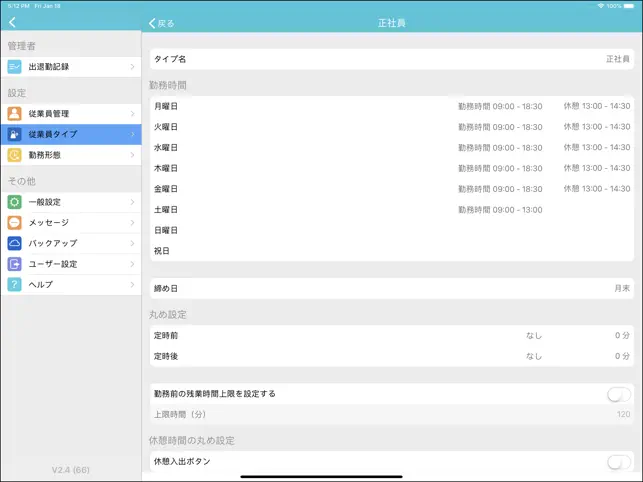Screen dimensions: 643x482
Task: Click 定時後 minutes value 0 分
Action: [622, 356]
